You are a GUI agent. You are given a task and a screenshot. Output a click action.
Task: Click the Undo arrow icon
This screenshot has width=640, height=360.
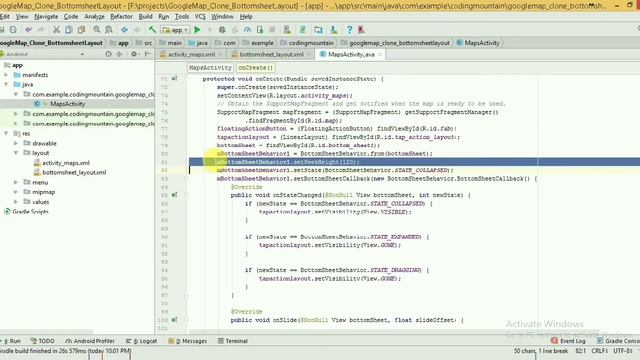(x=28, y=30)
